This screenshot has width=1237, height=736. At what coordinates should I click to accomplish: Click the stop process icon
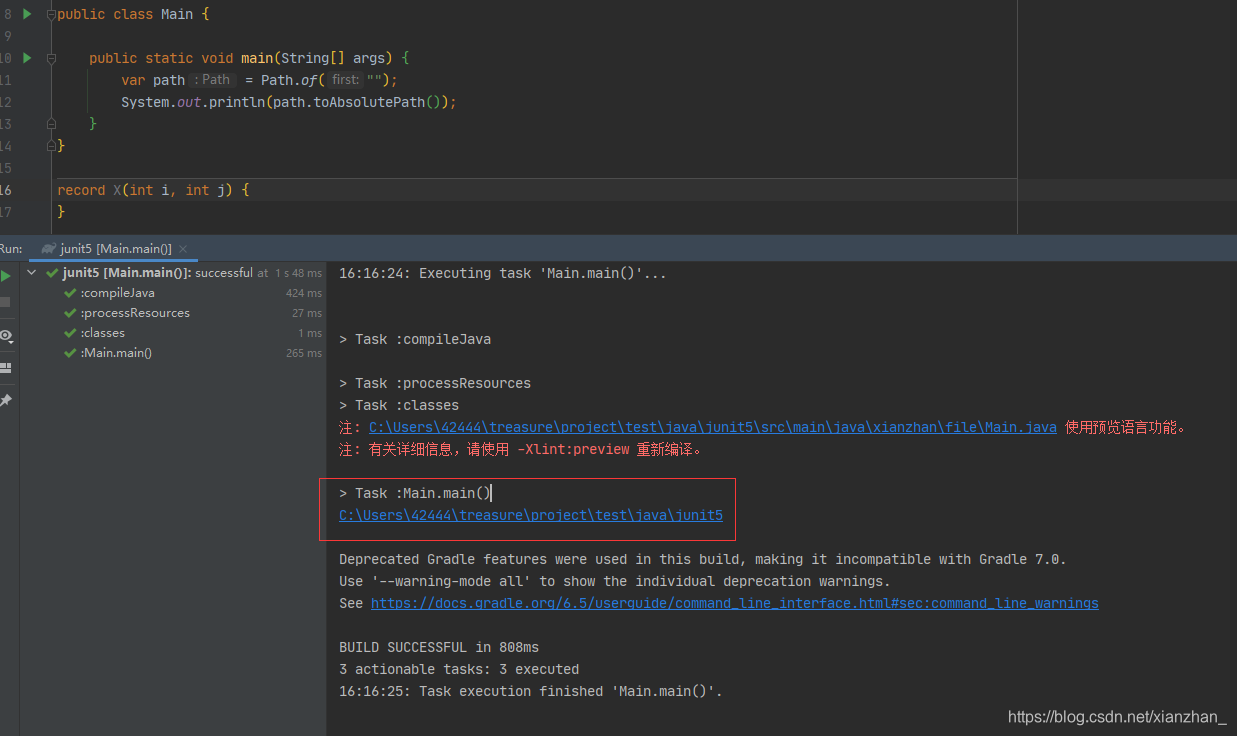(x=6, y=302)
